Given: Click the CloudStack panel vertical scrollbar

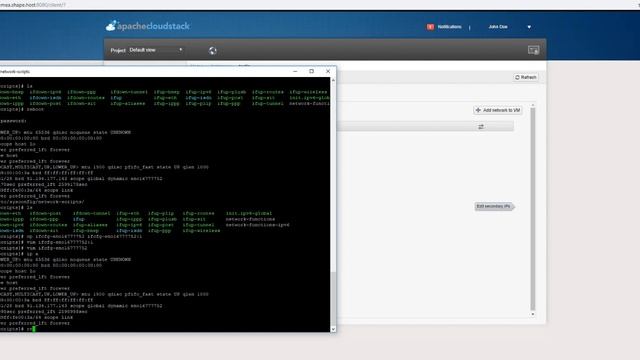Looking at the screenshot, I should 533,208.
